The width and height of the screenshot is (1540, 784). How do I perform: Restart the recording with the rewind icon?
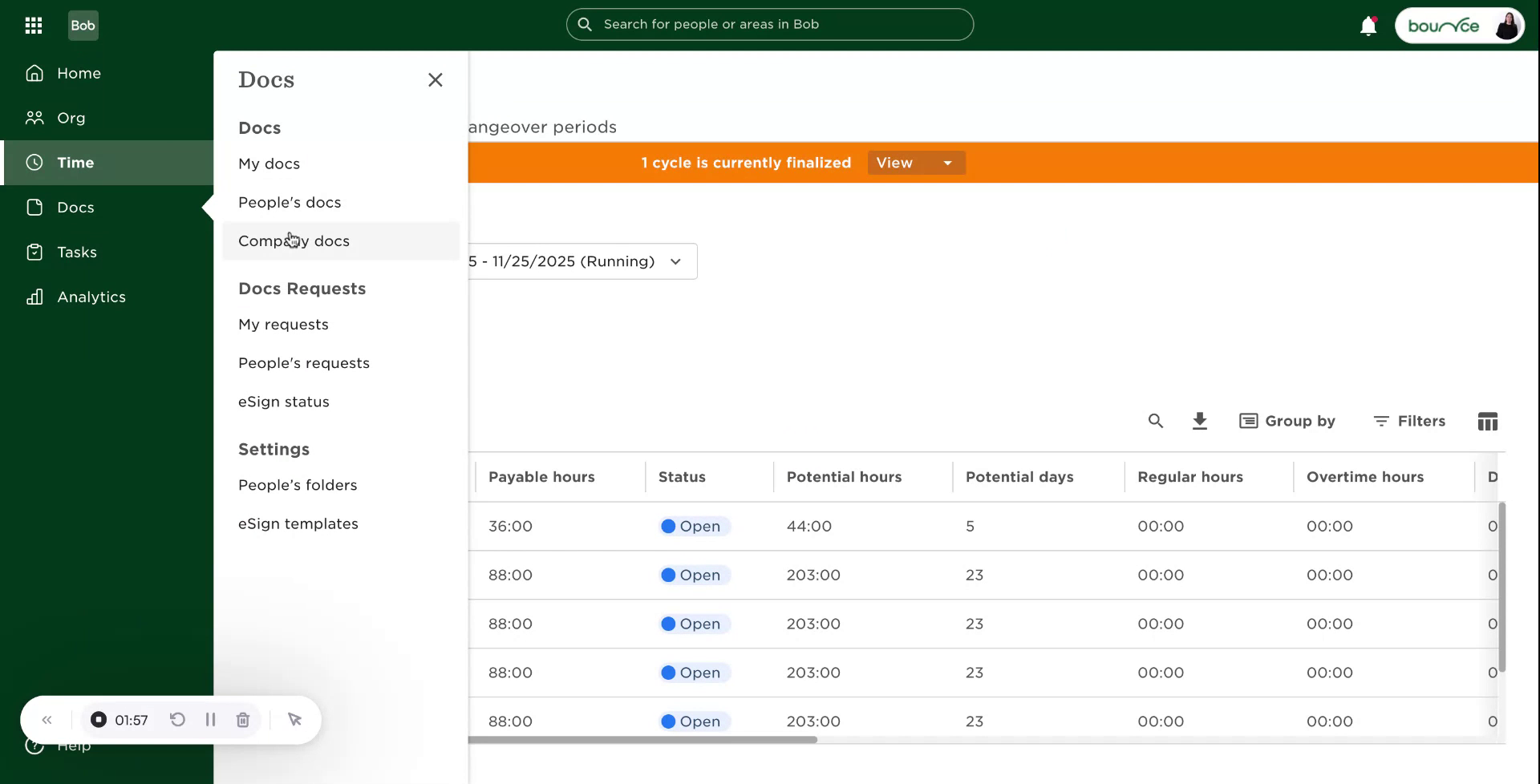[177, 720]
